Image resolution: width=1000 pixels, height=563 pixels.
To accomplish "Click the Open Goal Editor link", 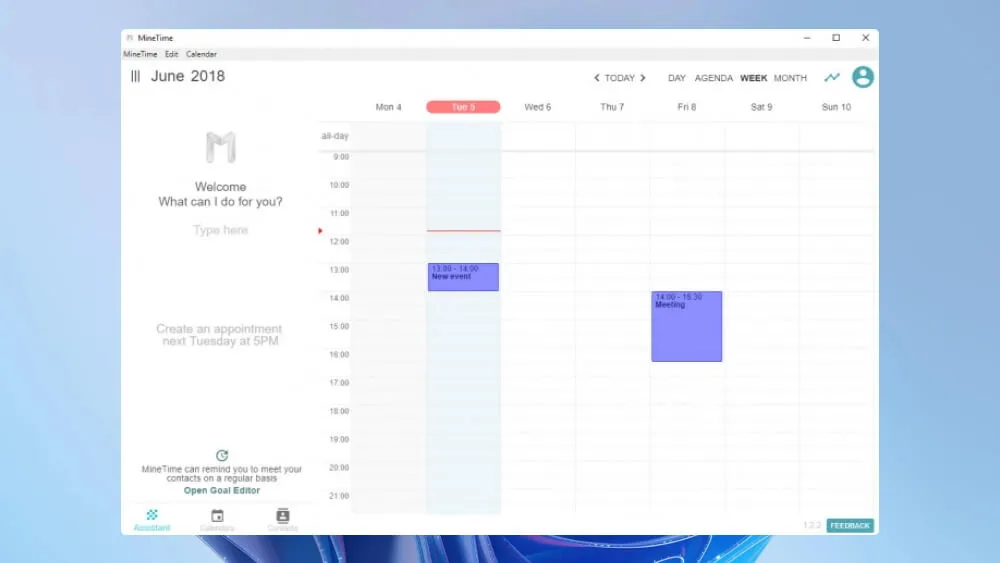I will (222, 491).
